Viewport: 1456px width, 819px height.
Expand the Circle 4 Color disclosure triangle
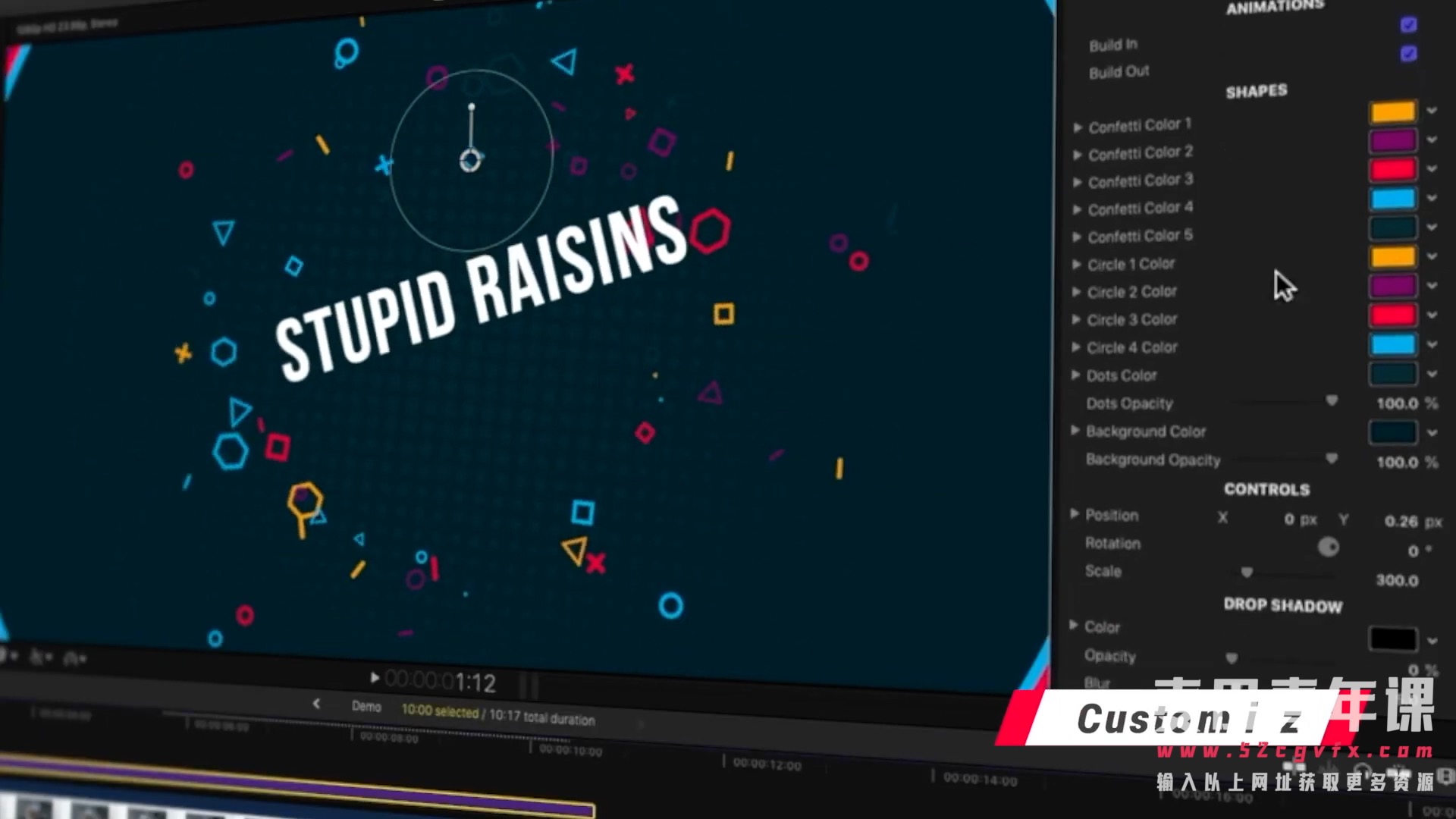click(x=1075, y=347)
